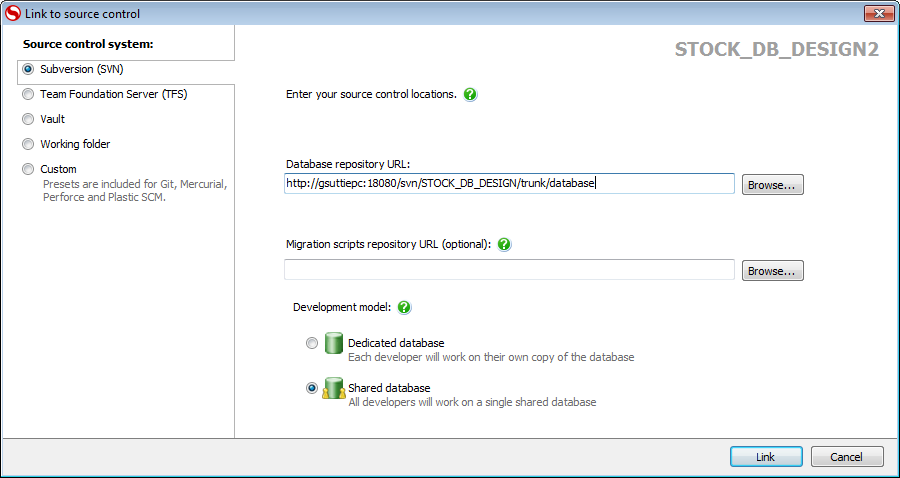Browse for migration scripts repository URL

click(773, 271)
